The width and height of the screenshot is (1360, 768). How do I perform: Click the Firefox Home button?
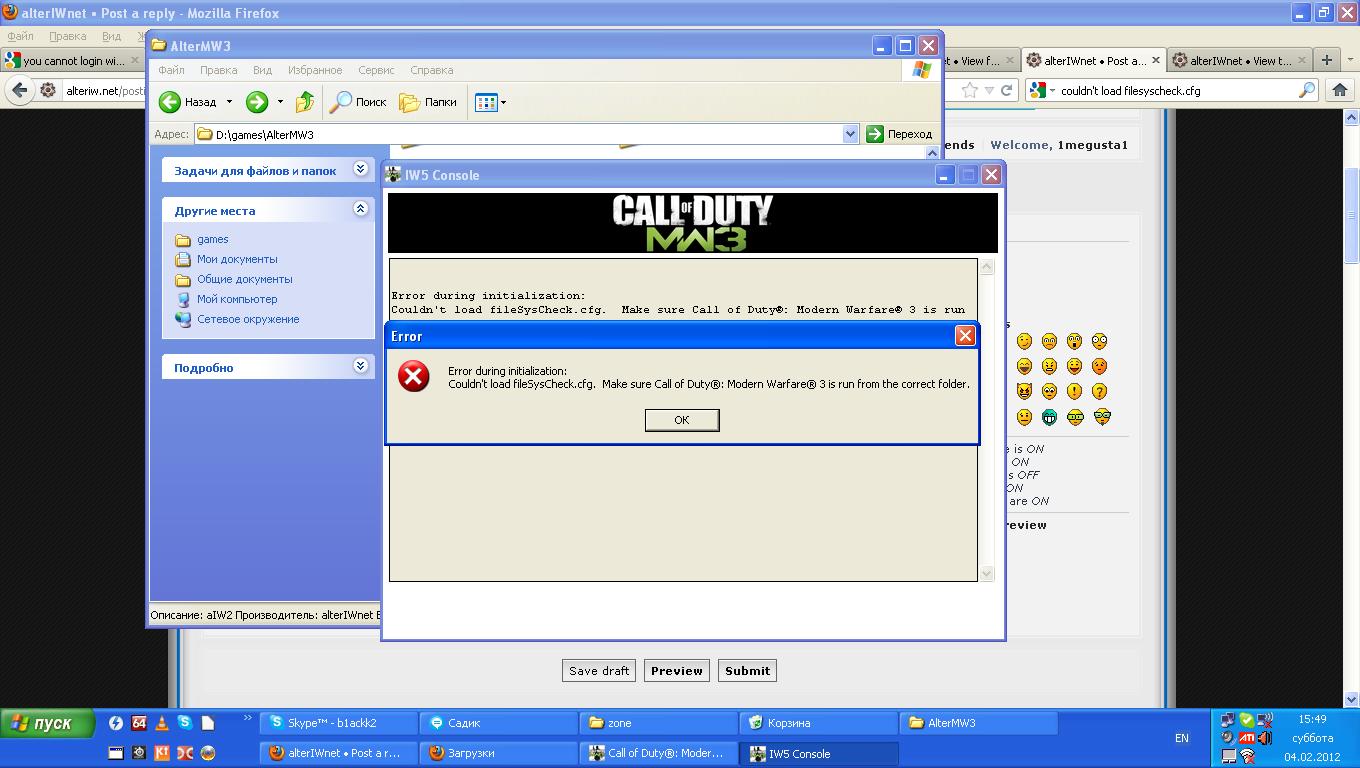pos(1340,90)
